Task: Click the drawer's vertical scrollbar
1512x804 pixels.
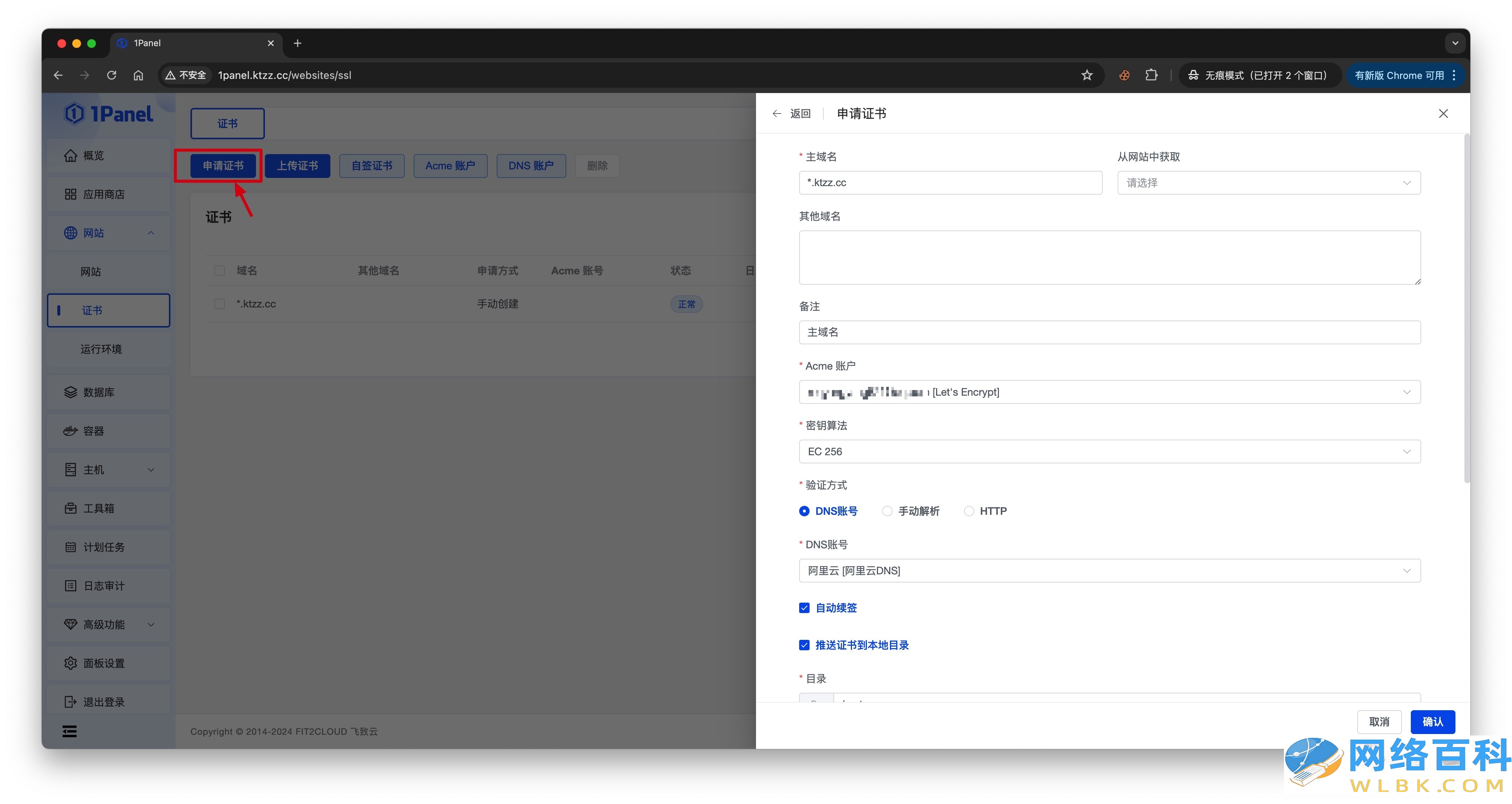Action: (x=1467, y=308)
